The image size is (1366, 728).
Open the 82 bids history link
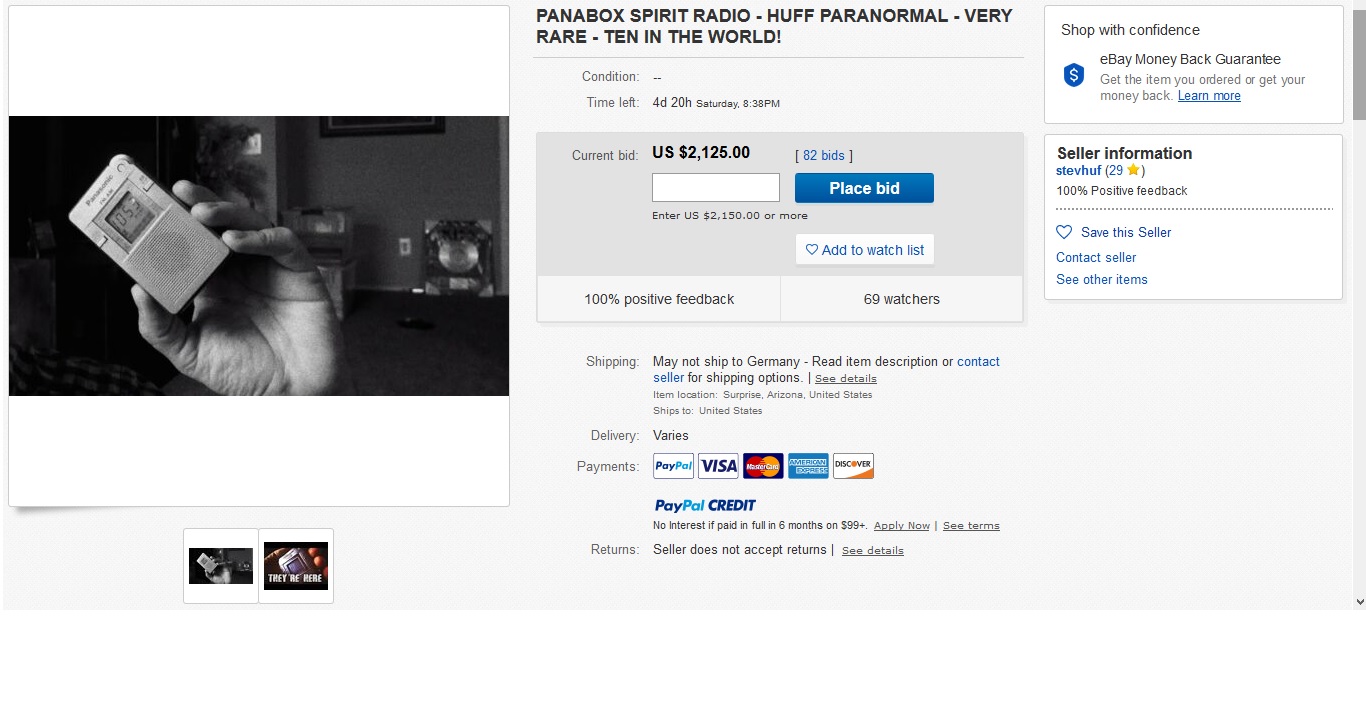824,155
